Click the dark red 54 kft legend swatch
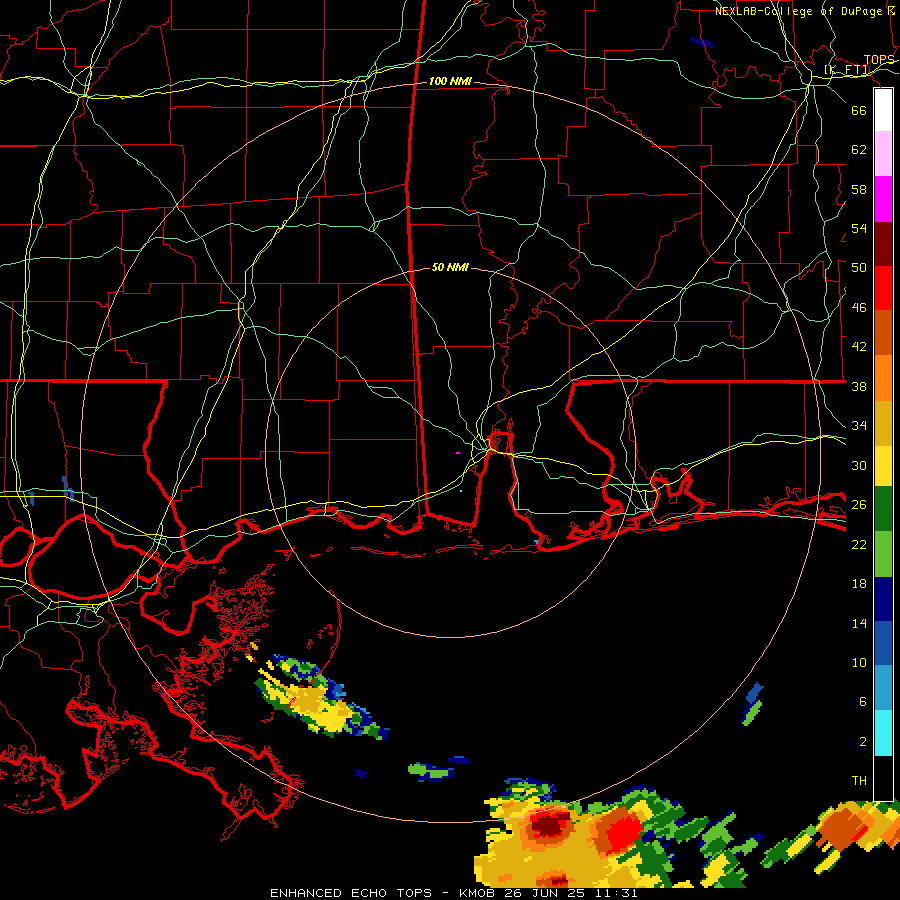 pos(883,244)
